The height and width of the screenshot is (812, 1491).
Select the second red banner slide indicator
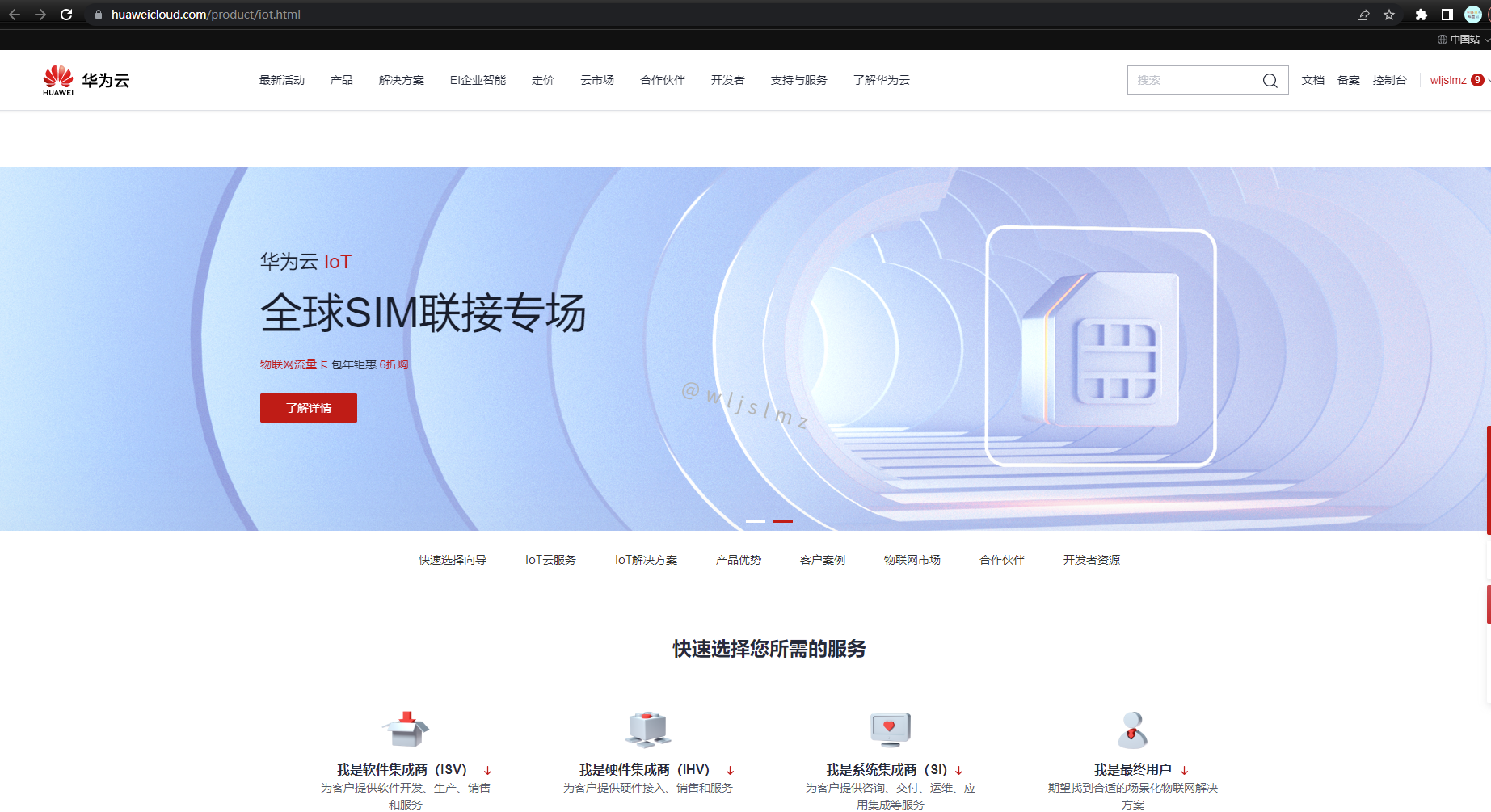[783, 521]
